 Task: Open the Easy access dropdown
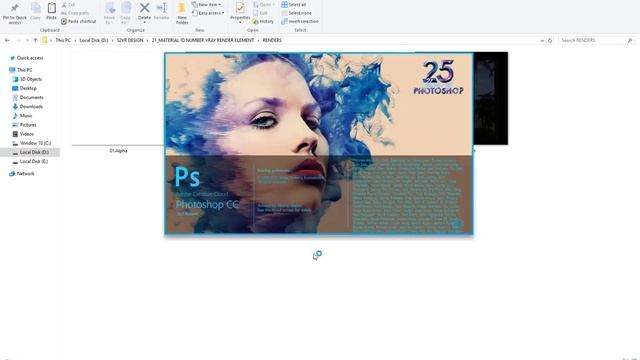208,13
